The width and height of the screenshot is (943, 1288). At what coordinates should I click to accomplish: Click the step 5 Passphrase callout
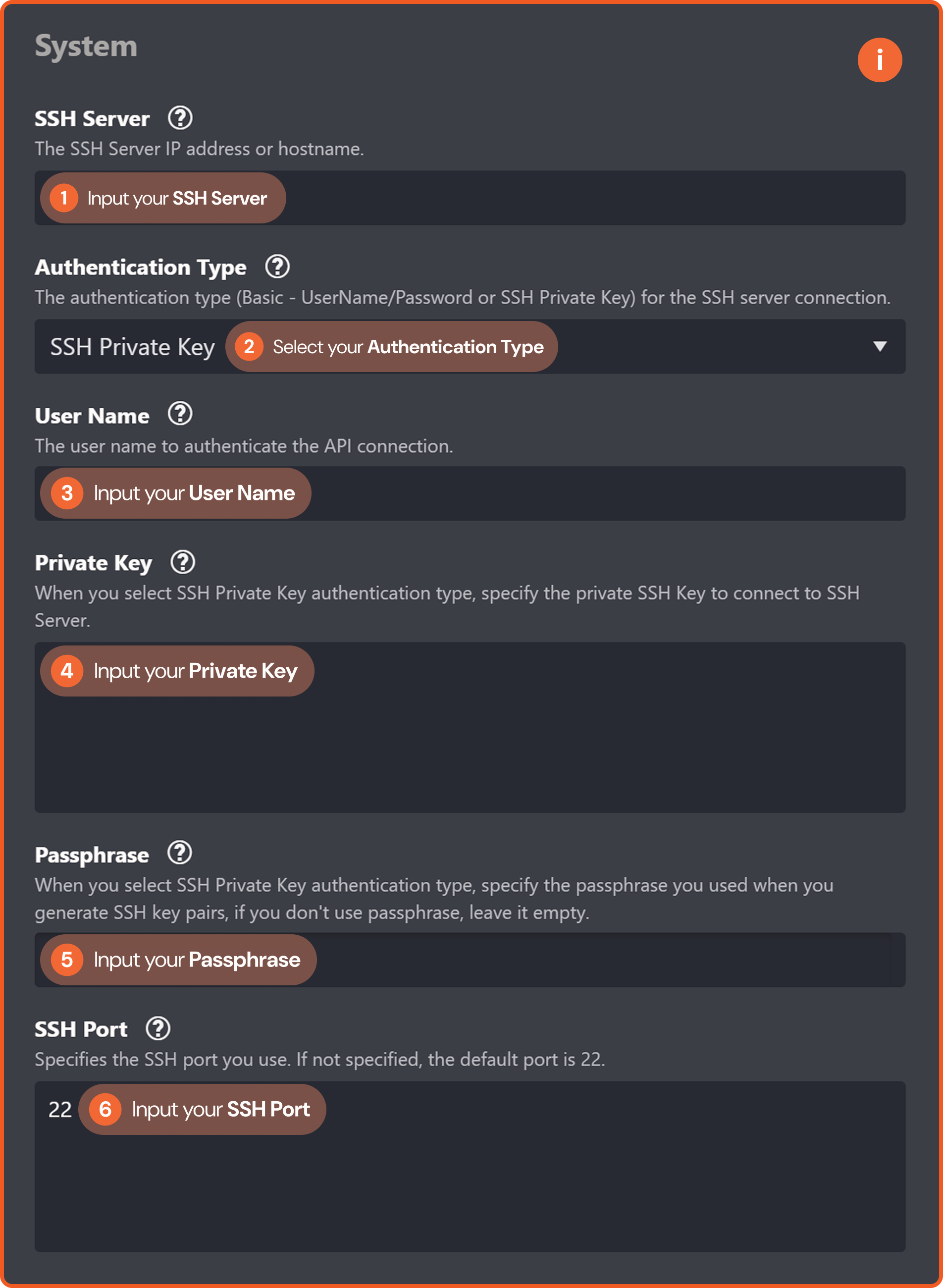point(178,960)
